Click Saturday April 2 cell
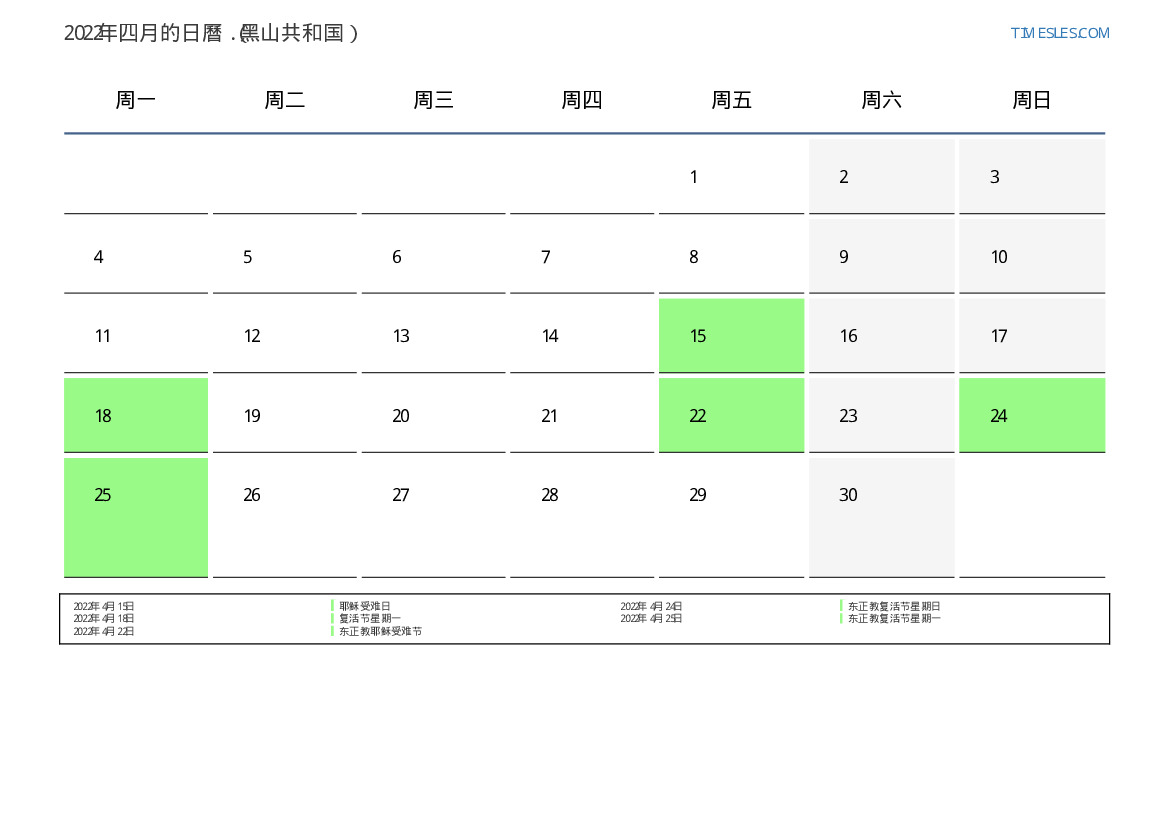The image size is (1169, 827). point(881,177)
